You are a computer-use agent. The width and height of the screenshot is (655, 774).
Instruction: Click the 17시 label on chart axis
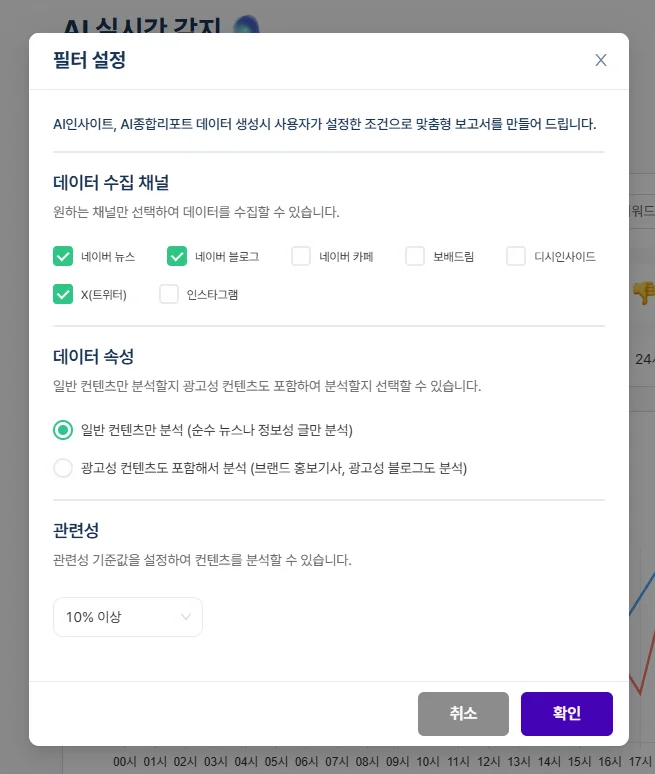(x=639, y=762)
